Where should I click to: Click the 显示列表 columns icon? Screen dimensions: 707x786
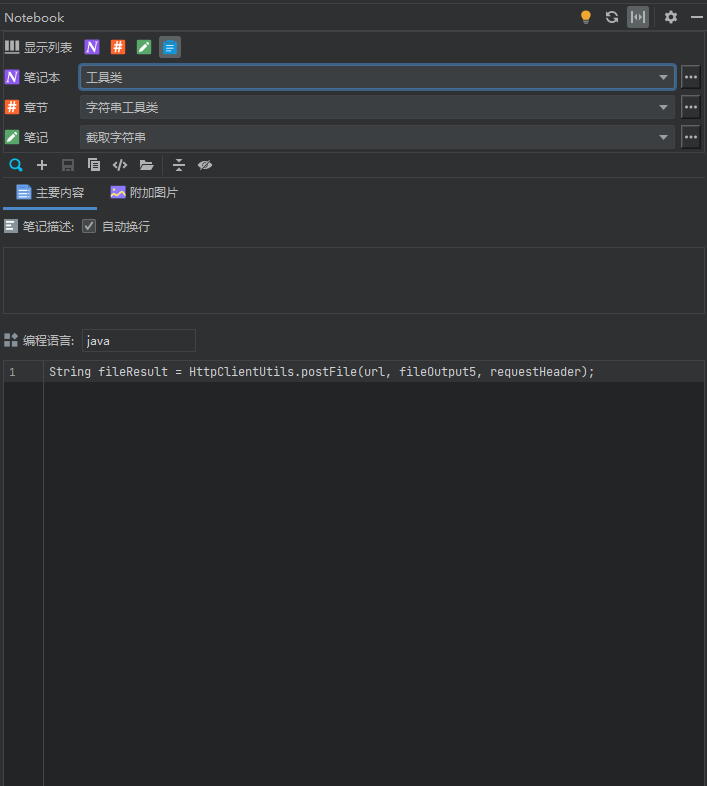point(12,47)
